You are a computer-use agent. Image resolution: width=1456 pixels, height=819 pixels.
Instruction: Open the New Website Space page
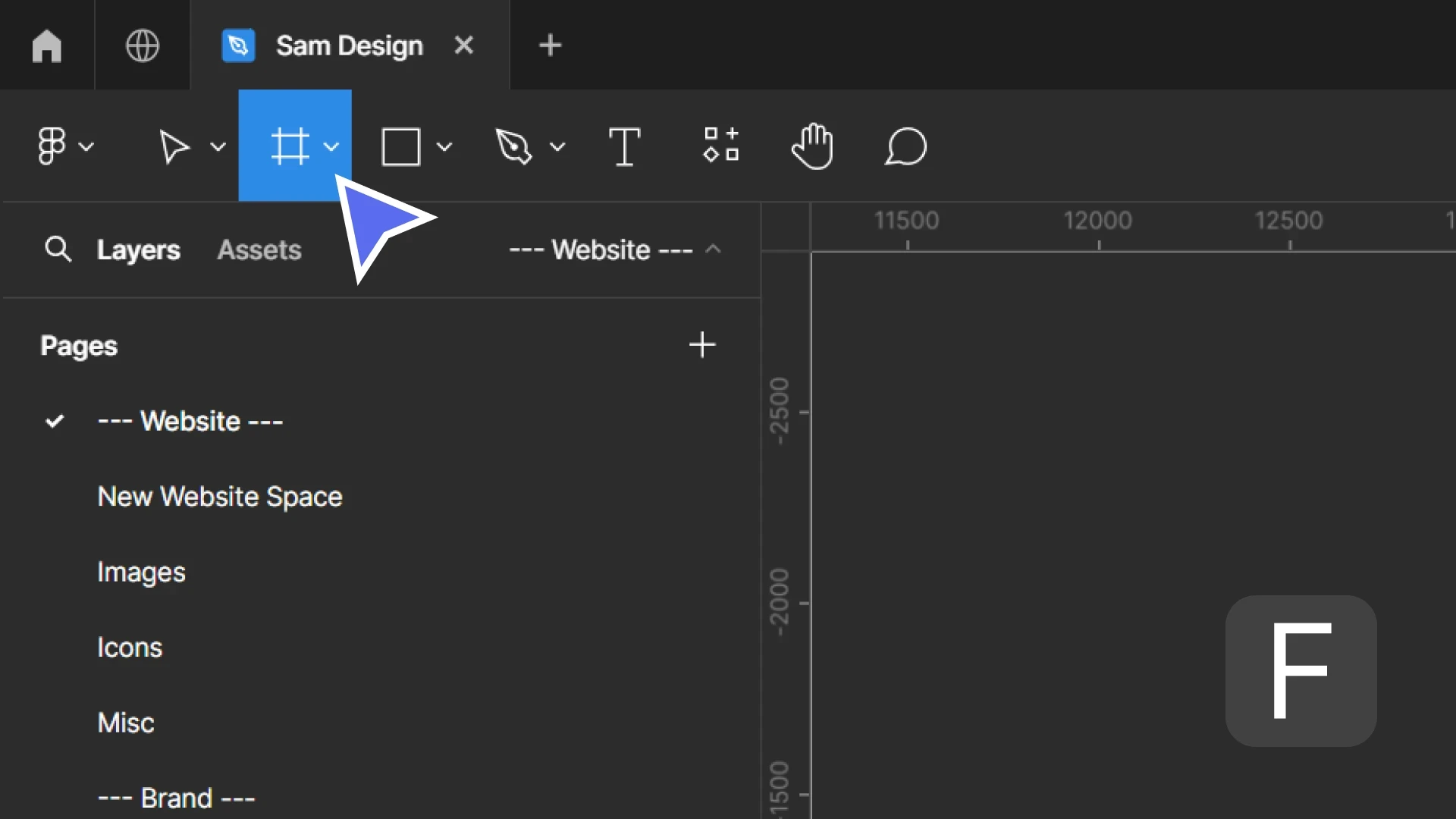tap(219, 496)
